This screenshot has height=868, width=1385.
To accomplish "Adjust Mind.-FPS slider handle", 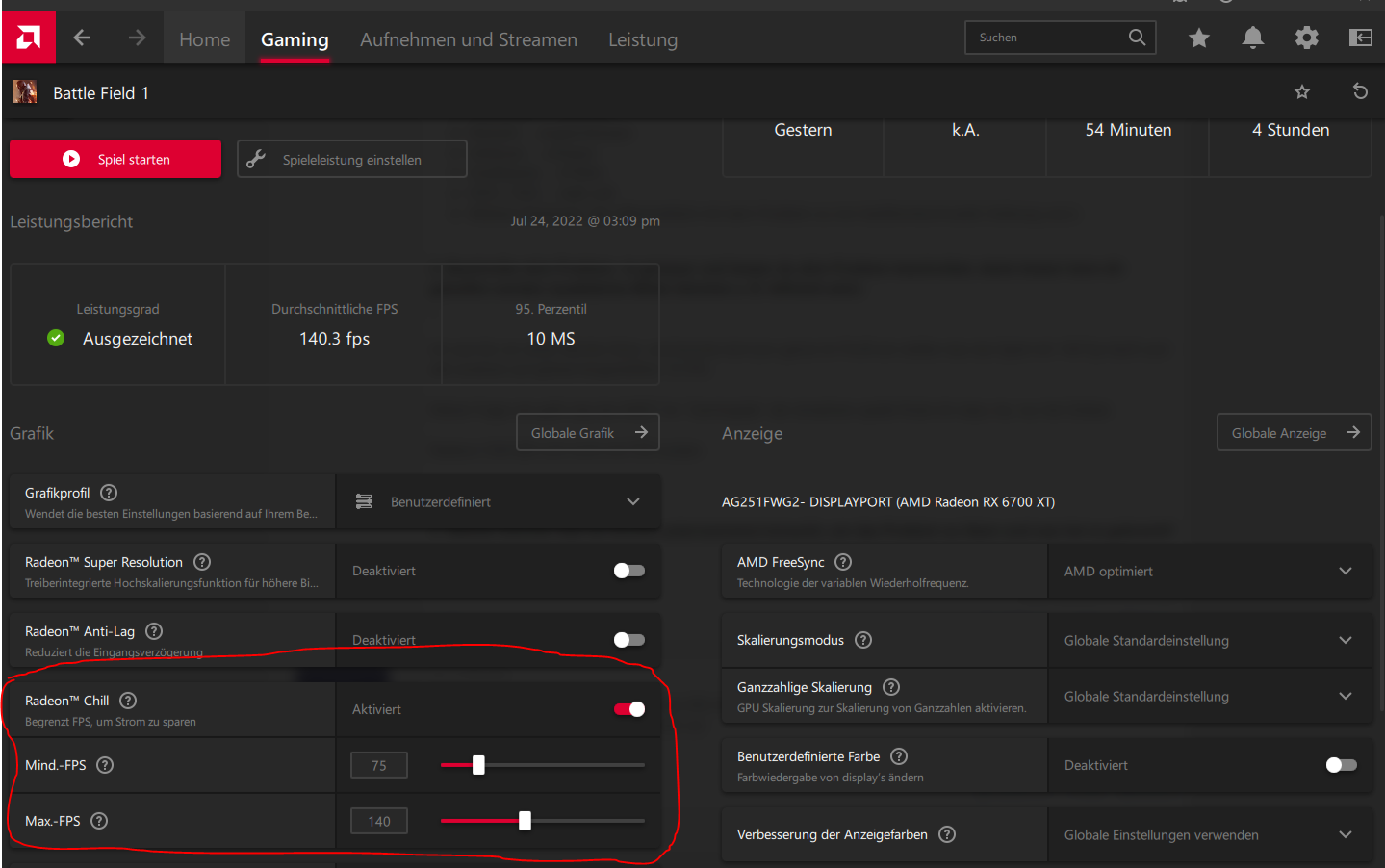I will [478, 765].
